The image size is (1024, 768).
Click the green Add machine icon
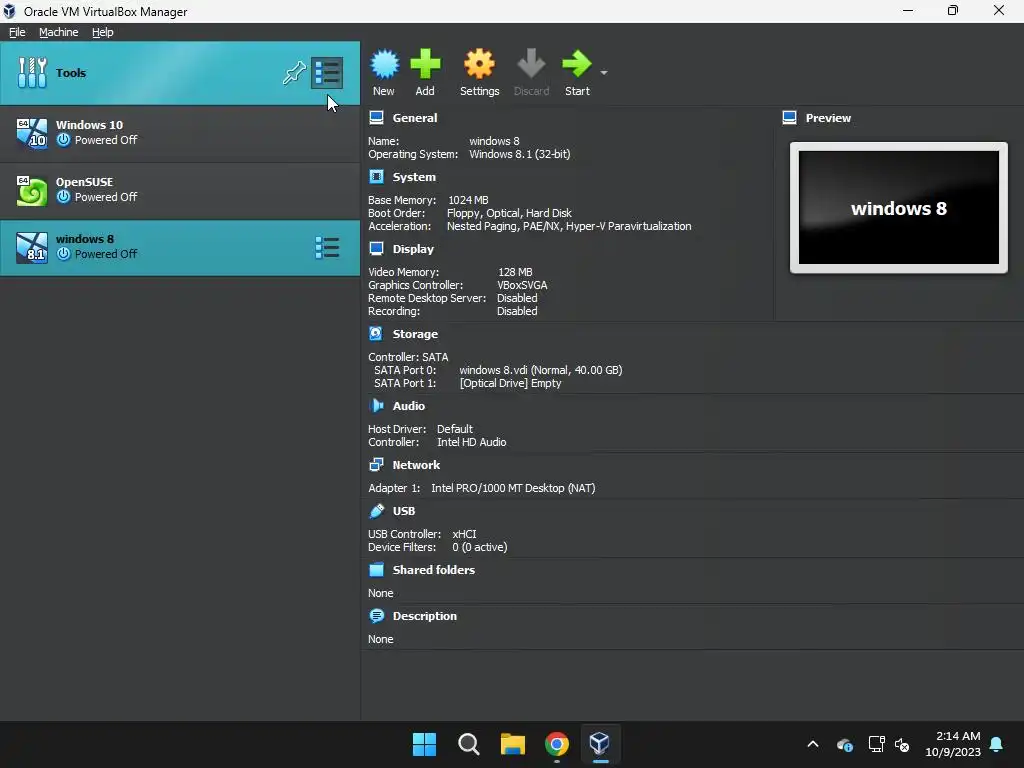(x=425, y=64)
